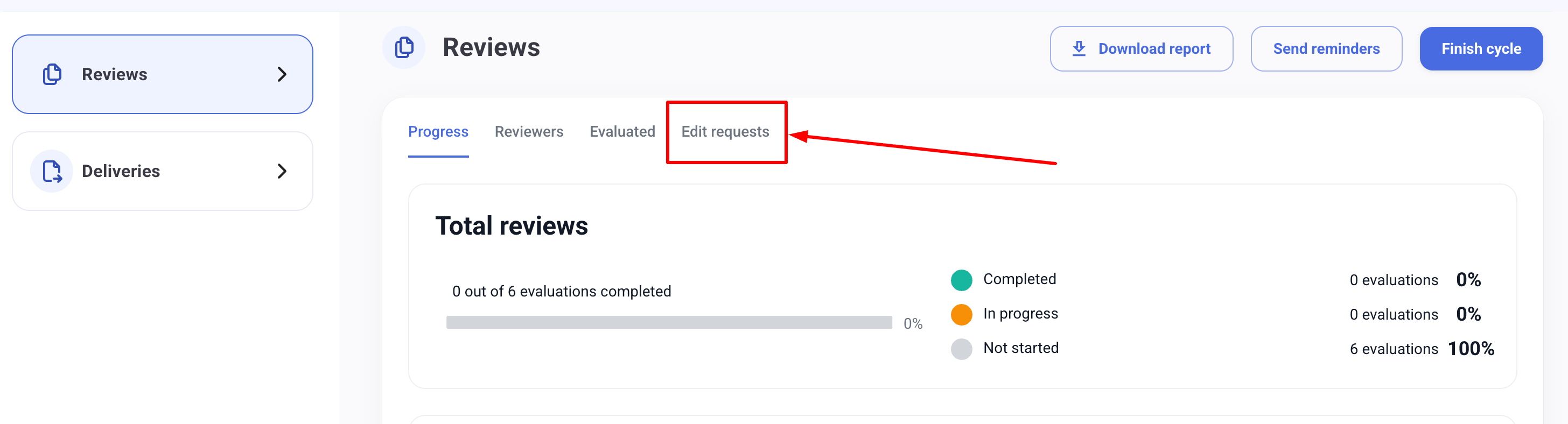Viewport: 1568px width, 424px height.
Task: Click the evaluations completed progress bar
Action: [x=668, y=322]
